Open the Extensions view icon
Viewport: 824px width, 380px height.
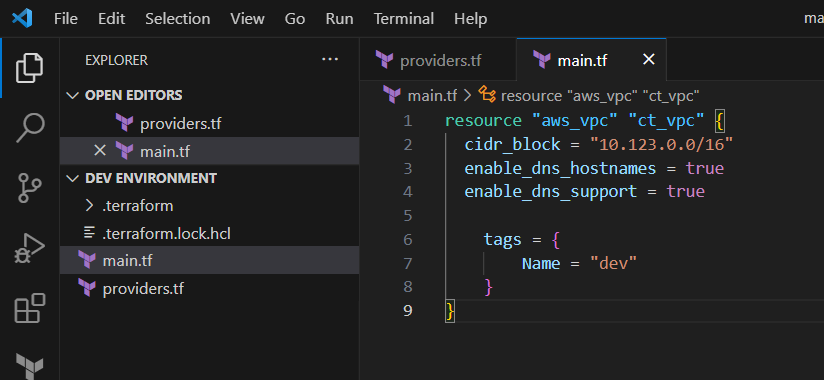coord(29,308)
